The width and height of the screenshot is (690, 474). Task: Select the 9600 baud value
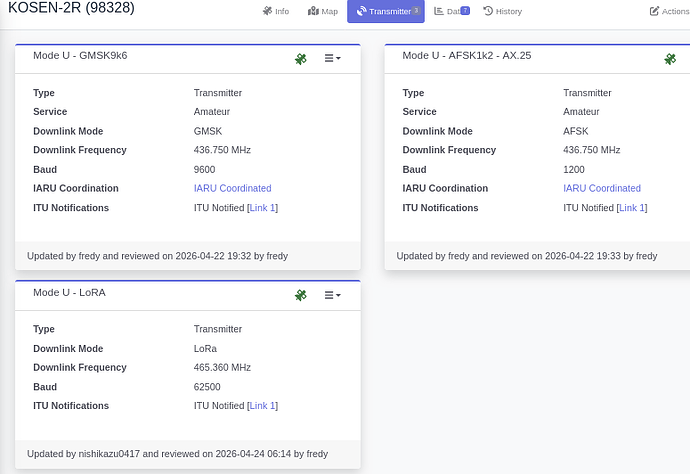(204, 169)
